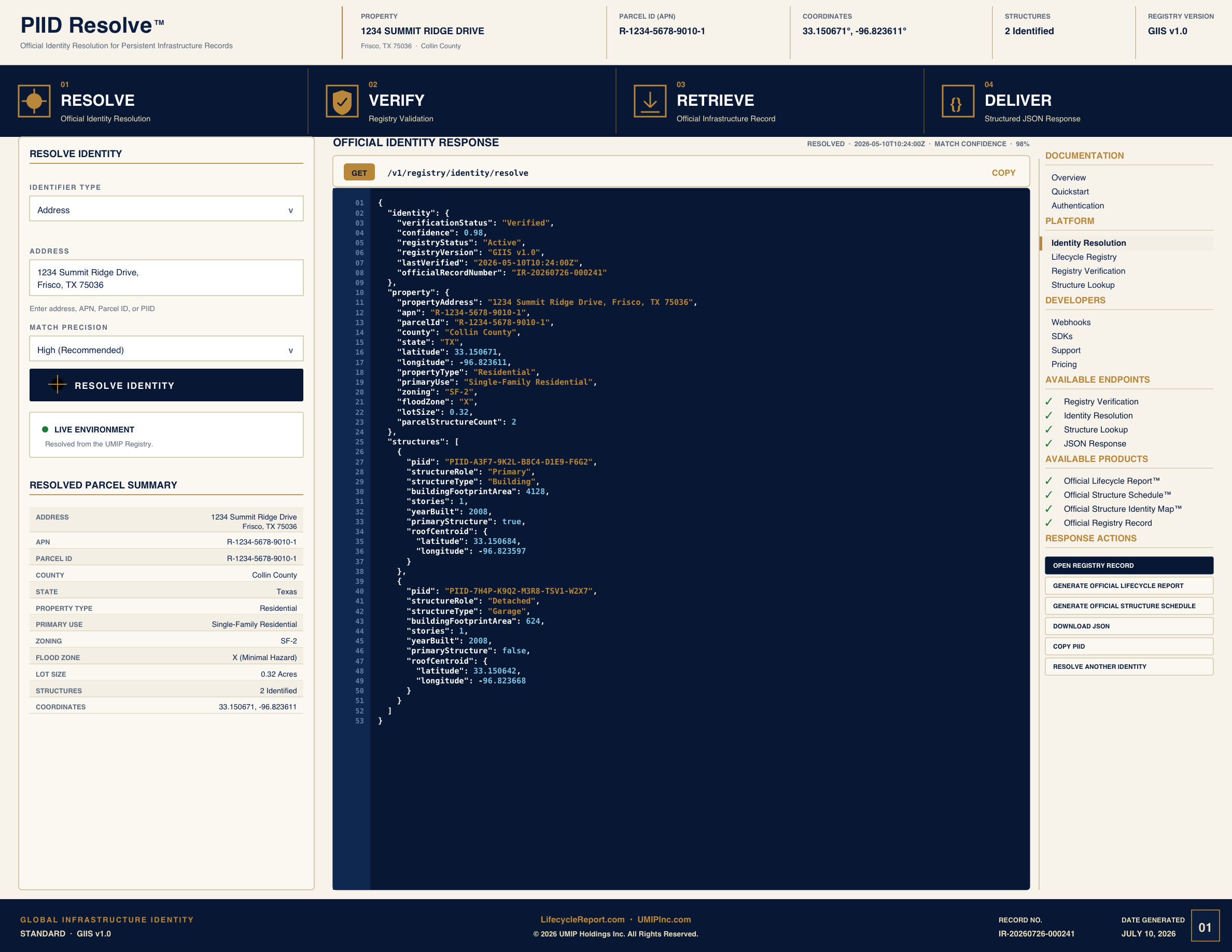The width and height of the screenshot is (1232, 952).
Task: Click checkmark beside Official Structure Schedule
Action: pyautogui.click(x=1048, y=495)
